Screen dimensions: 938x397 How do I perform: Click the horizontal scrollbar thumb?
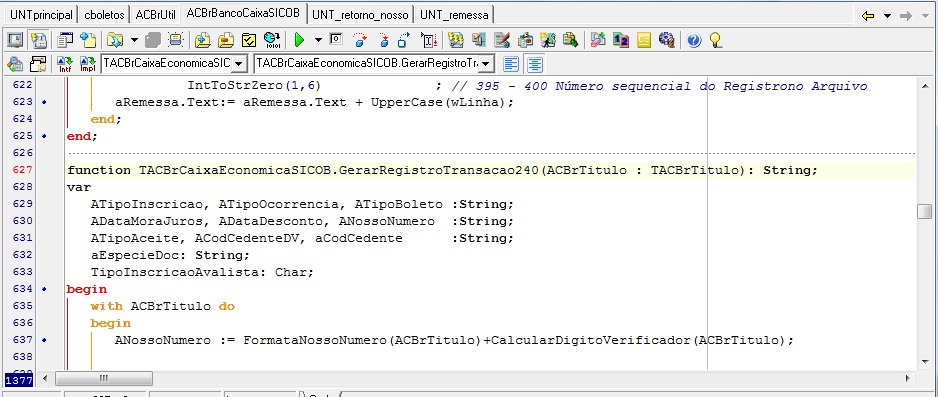104,378
